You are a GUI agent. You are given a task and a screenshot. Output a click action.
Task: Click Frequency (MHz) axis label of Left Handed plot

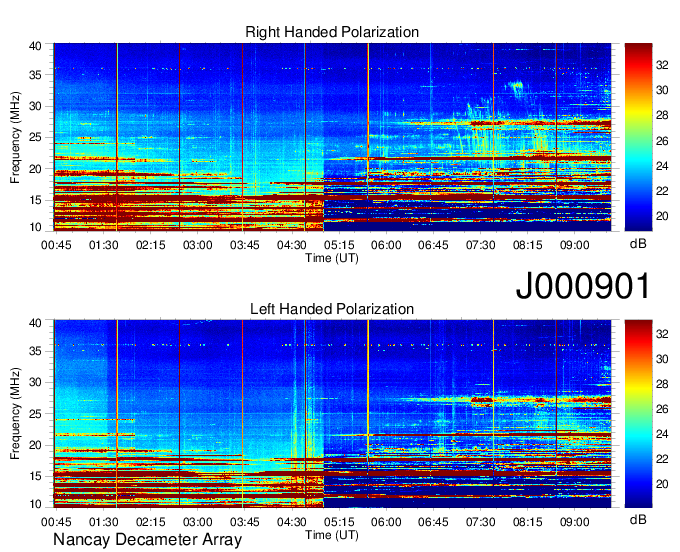point(15,414)
